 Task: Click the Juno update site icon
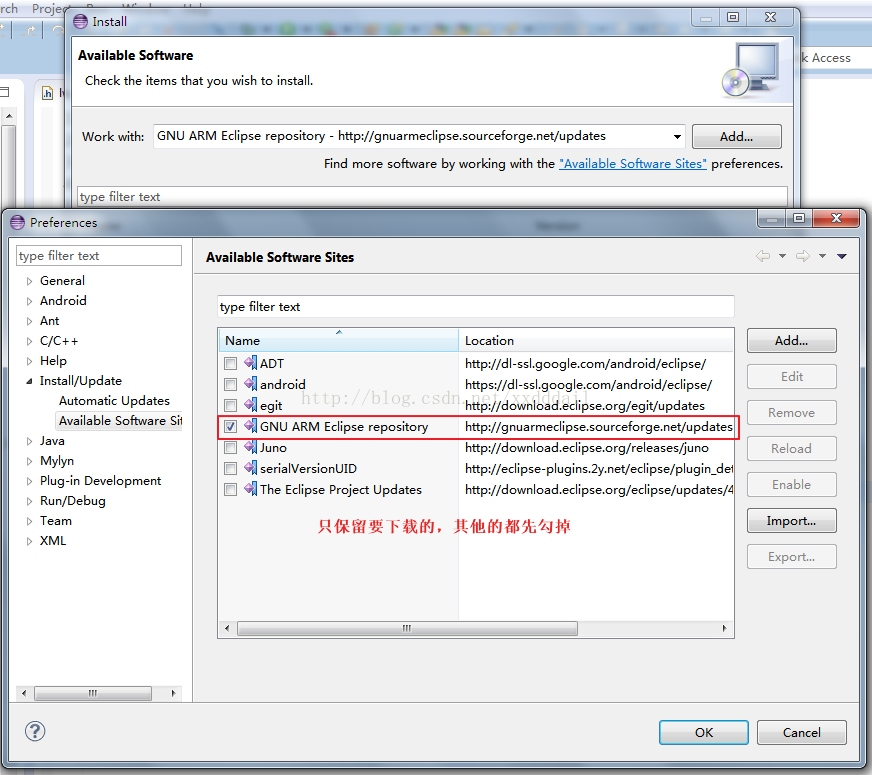(250, 447)
